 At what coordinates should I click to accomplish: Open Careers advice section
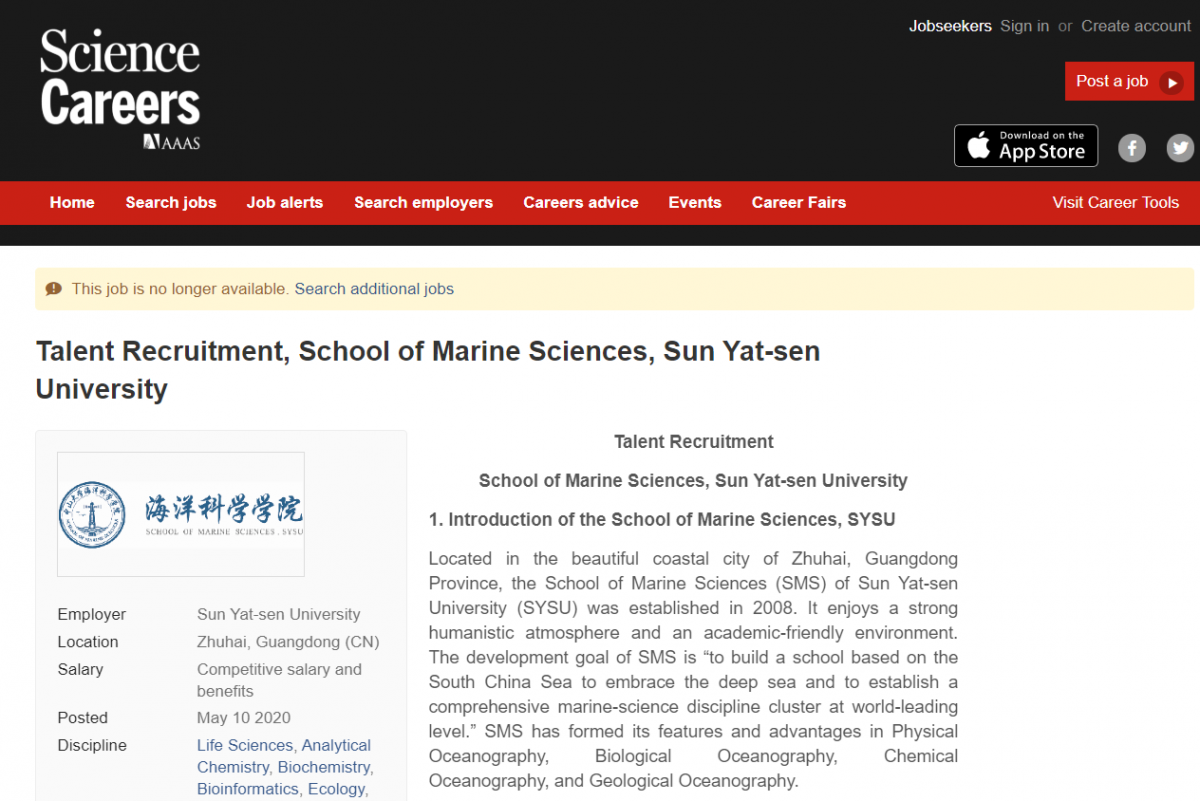tap(581, 202)
